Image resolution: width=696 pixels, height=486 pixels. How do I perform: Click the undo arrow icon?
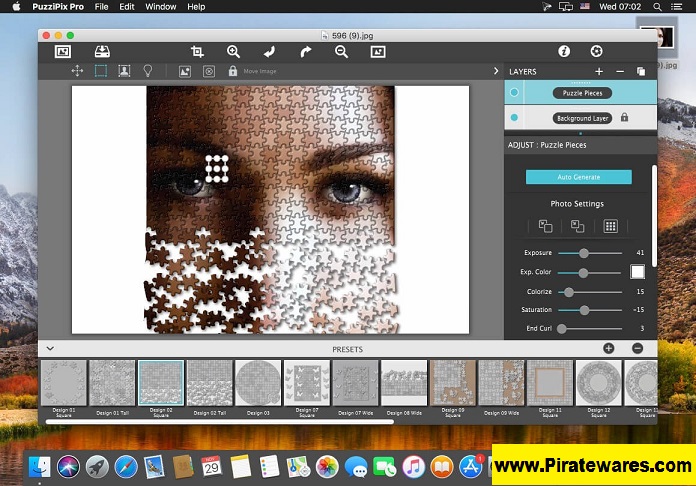pyautogui.click(x=269, y=51)
